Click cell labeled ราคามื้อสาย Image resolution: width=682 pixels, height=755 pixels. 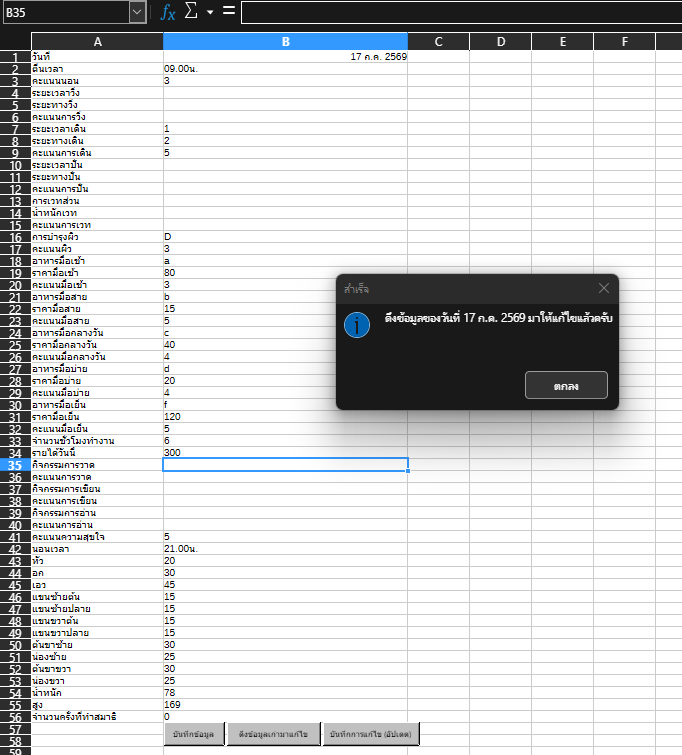[97, 309]
